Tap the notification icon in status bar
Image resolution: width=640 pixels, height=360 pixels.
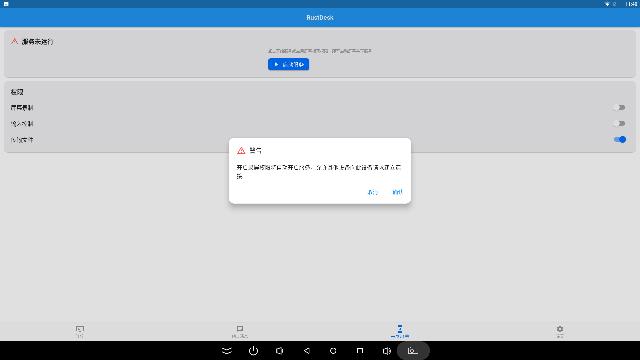coord(6,4)
